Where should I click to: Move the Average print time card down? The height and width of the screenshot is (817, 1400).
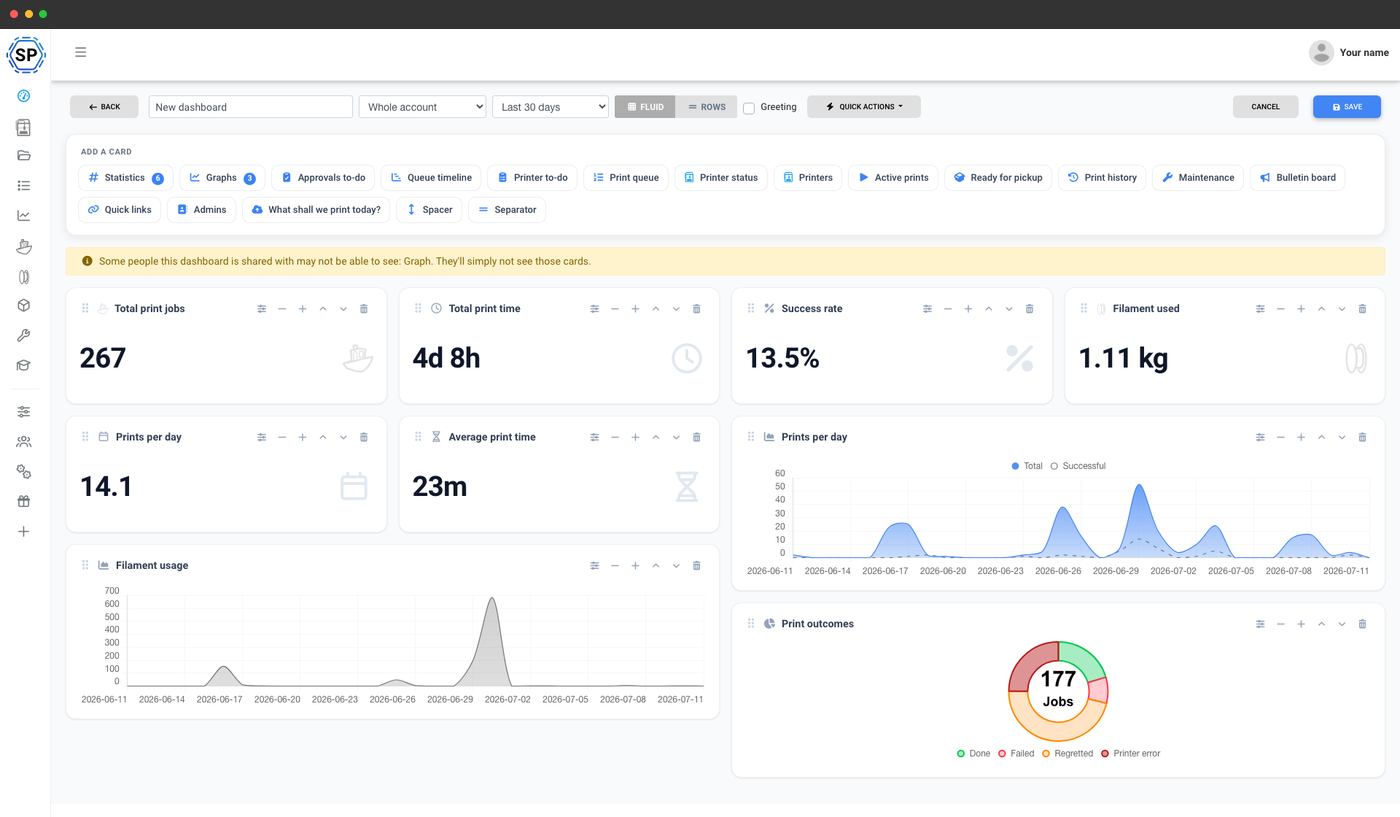point(676,437)
